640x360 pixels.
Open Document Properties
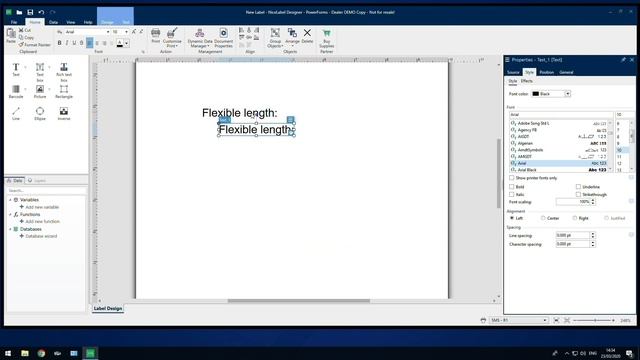[223, 38]
